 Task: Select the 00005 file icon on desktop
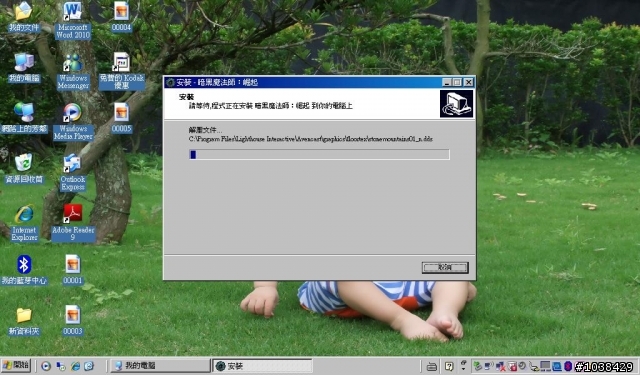click(121, 118)
